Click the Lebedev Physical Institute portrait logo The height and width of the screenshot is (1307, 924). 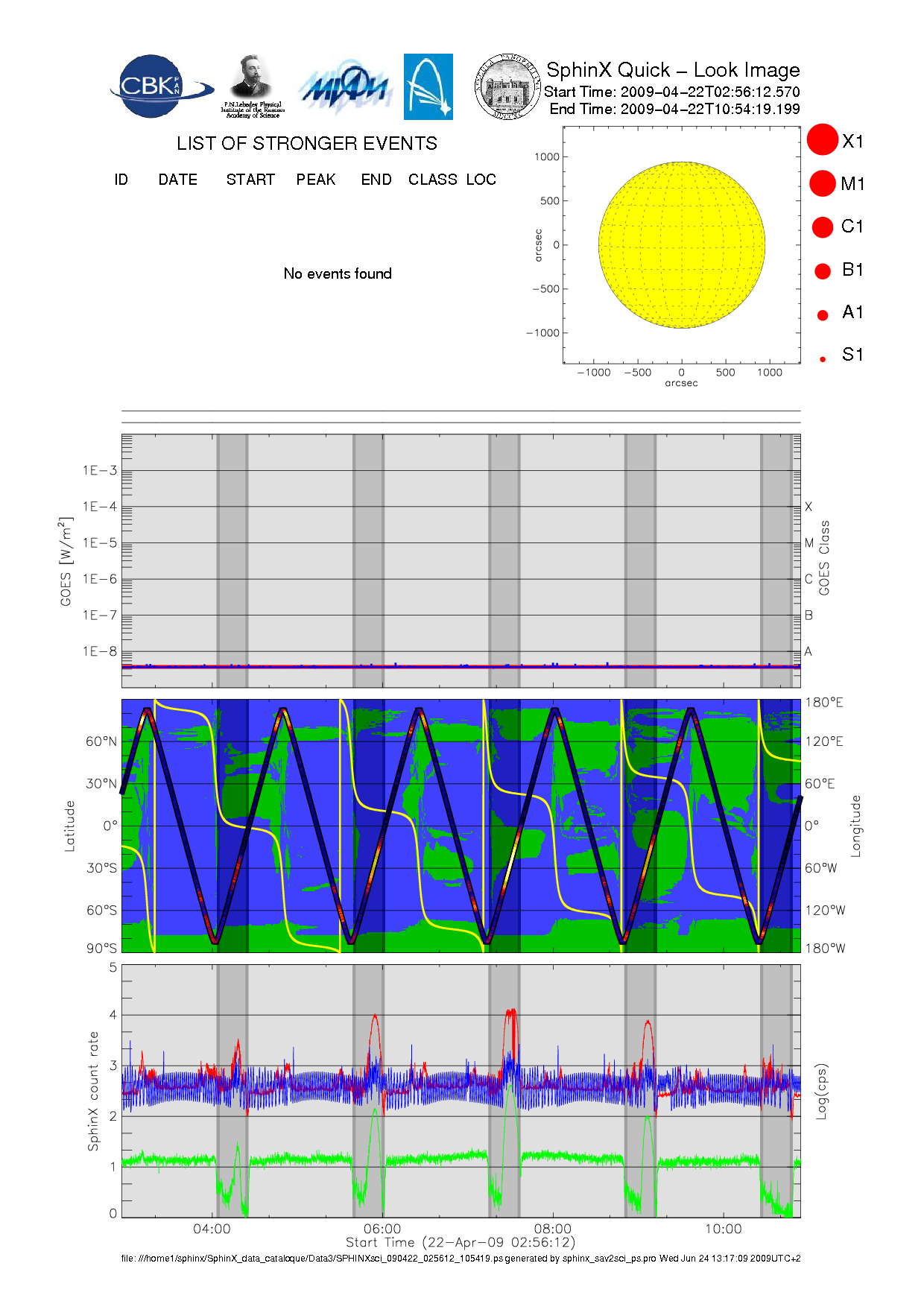(252, 86)
